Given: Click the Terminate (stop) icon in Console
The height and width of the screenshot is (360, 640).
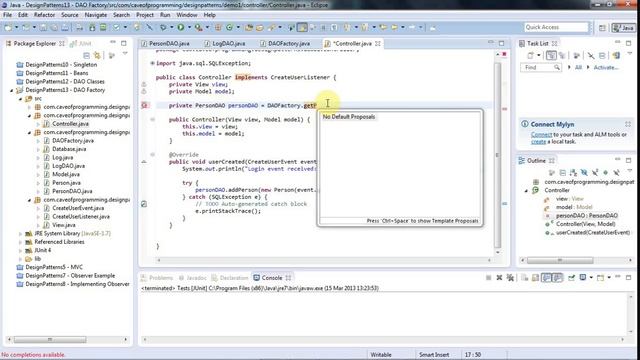Looking at the screenshot, I should point(488,278).
